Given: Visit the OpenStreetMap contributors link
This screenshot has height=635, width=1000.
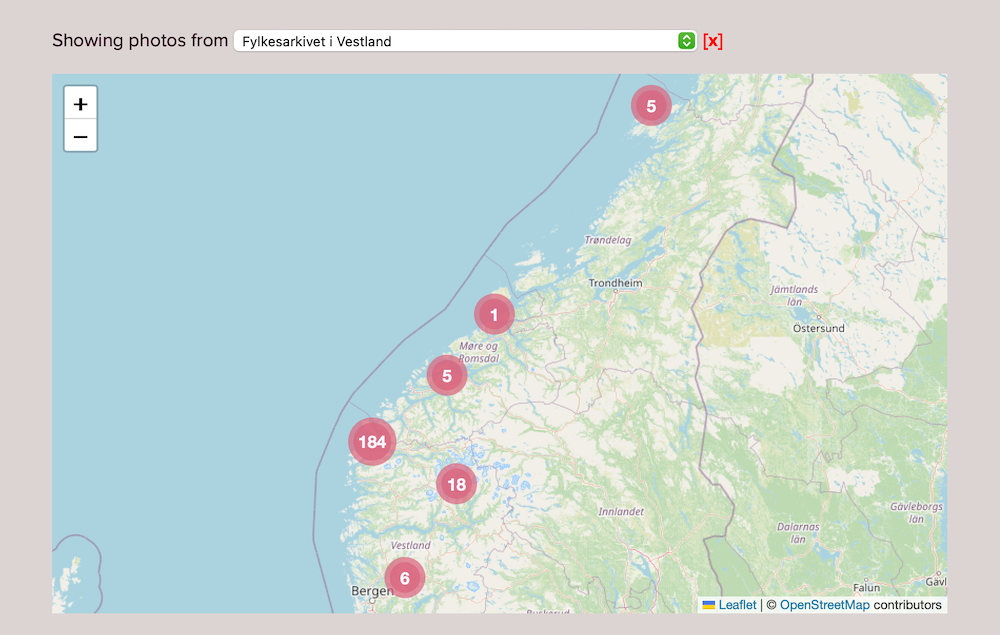Looking at the screenshot, I should (824, 605).
